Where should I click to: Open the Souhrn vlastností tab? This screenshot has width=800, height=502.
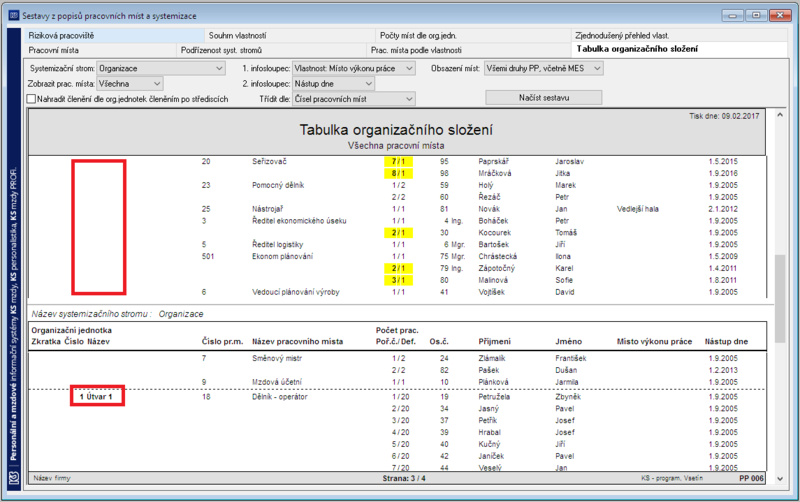290,36
